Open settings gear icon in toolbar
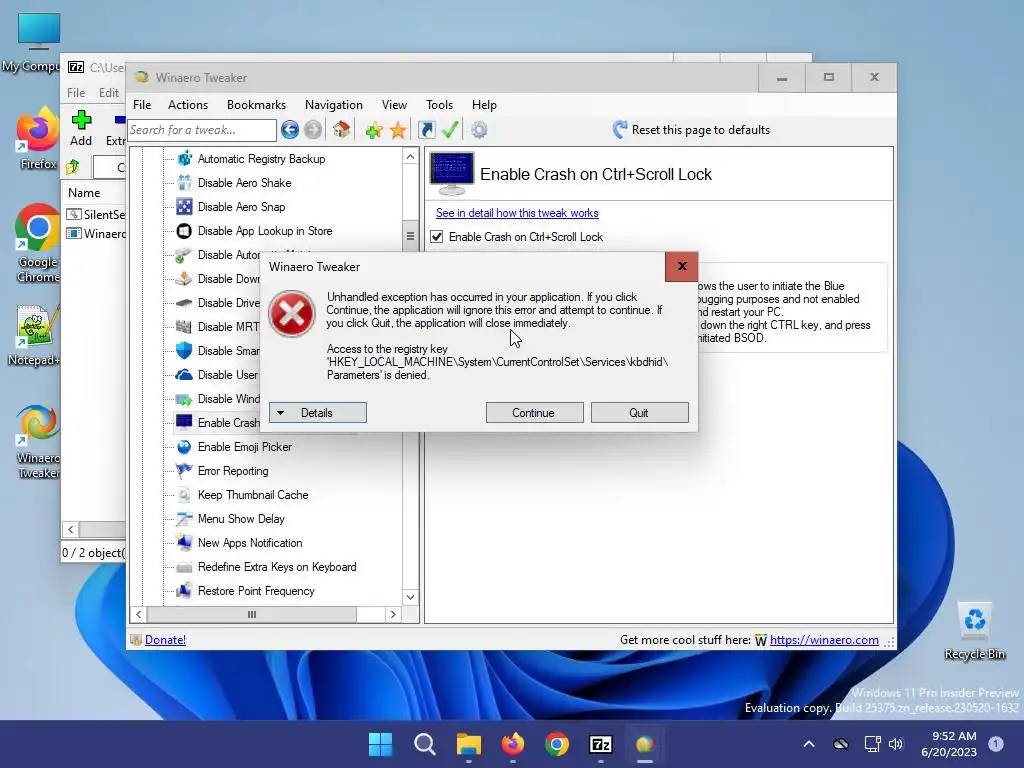The height and width of the screenshot is (768, 1024). pos(479,130)
